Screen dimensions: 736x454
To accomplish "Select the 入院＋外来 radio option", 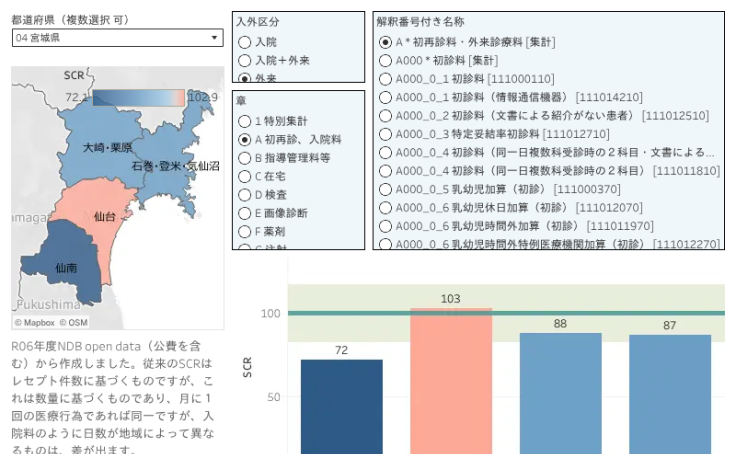I will click(245, 61).
